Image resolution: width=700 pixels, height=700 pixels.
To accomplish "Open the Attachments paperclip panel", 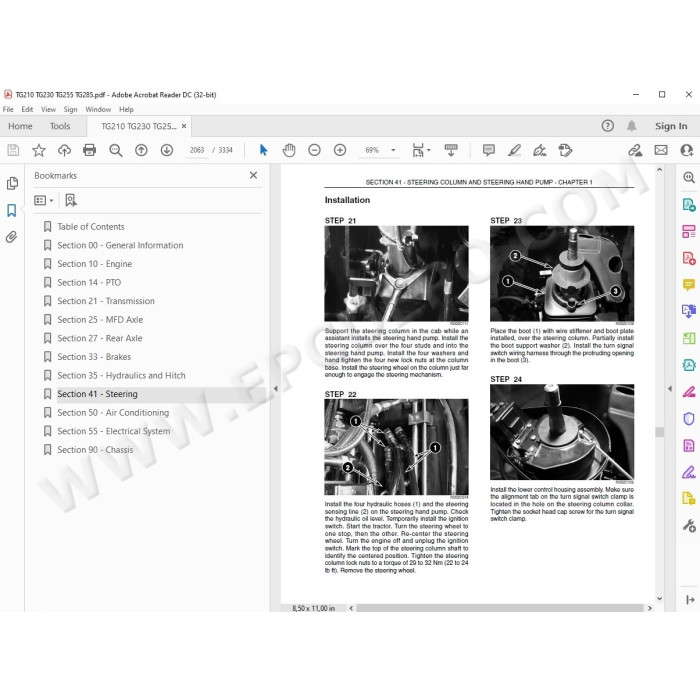I will point(12,237).
